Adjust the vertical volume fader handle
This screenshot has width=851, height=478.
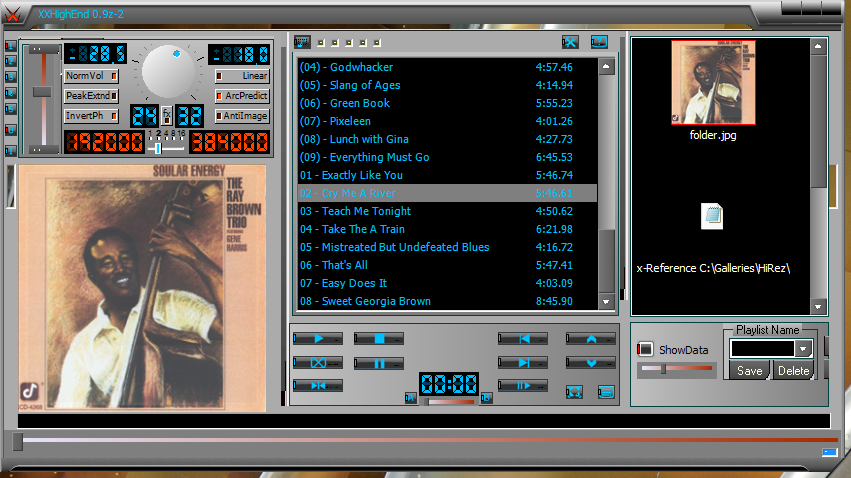pyautogui.click(x=42, y=92)
